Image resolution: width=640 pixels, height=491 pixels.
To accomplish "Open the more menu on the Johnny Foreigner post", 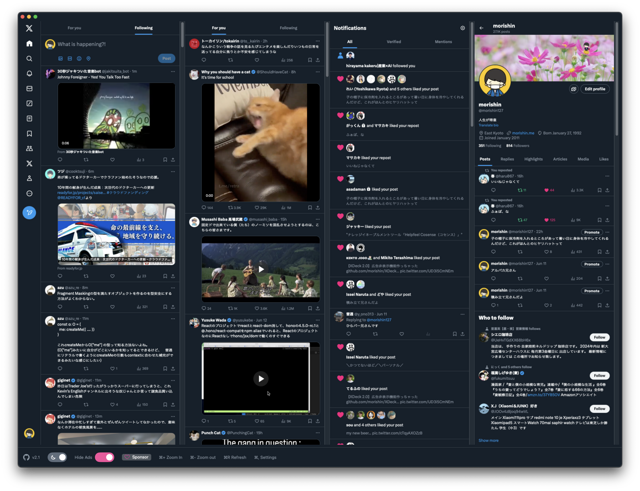I will click(x=173, y=71).
